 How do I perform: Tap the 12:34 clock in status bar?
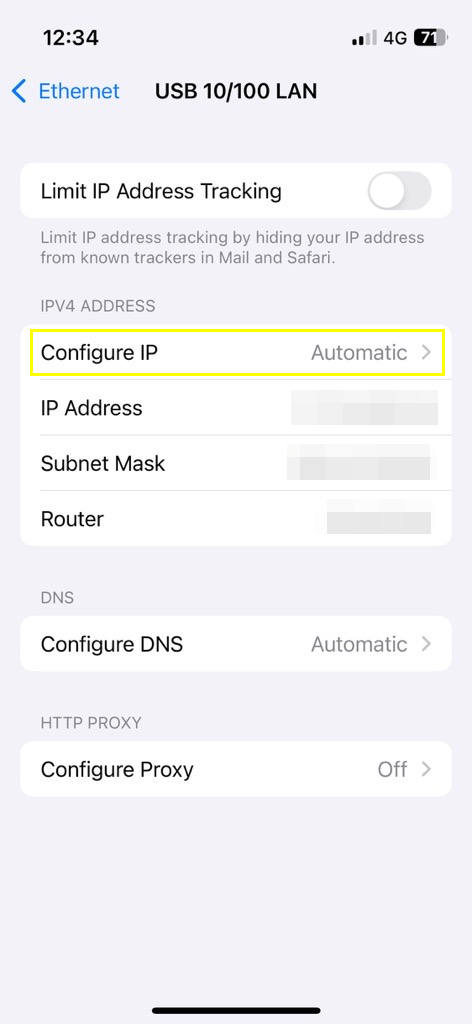[71, 38]
